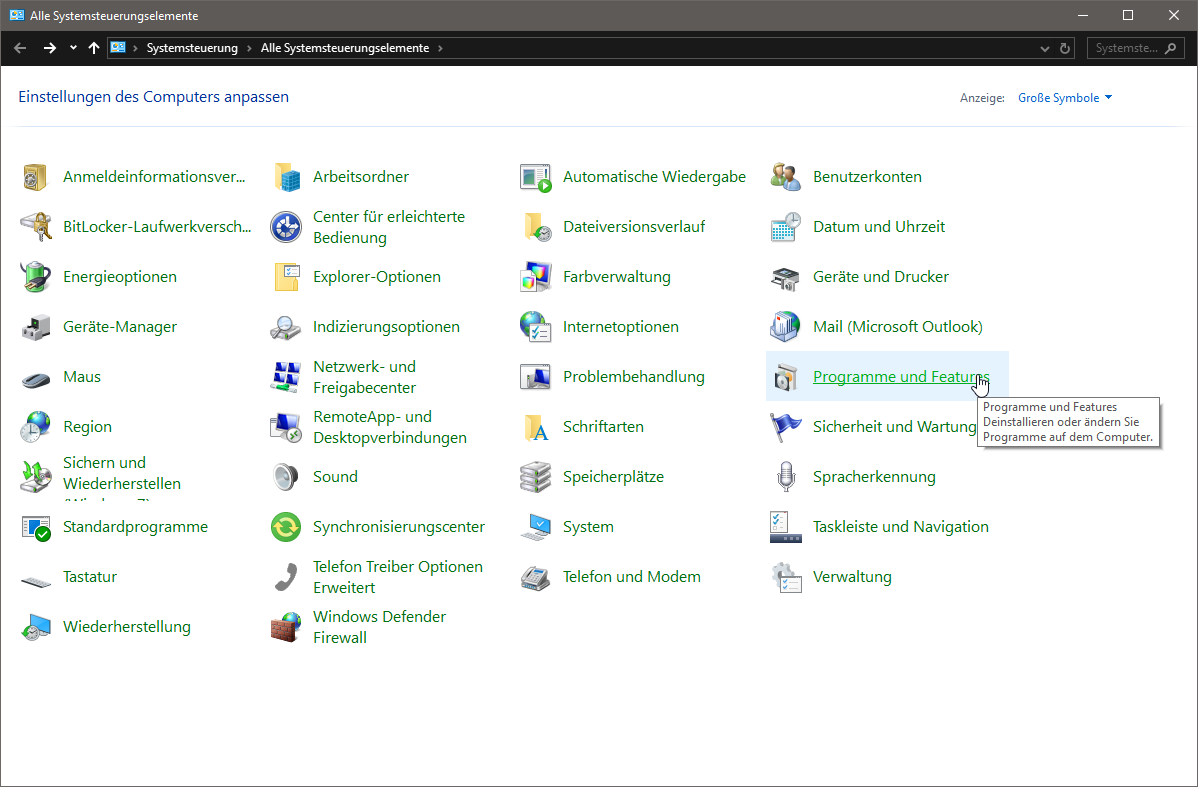Expand the address bar history chevron
This screenshot has width=1198, height=787.
click(x=1044, y=48)
